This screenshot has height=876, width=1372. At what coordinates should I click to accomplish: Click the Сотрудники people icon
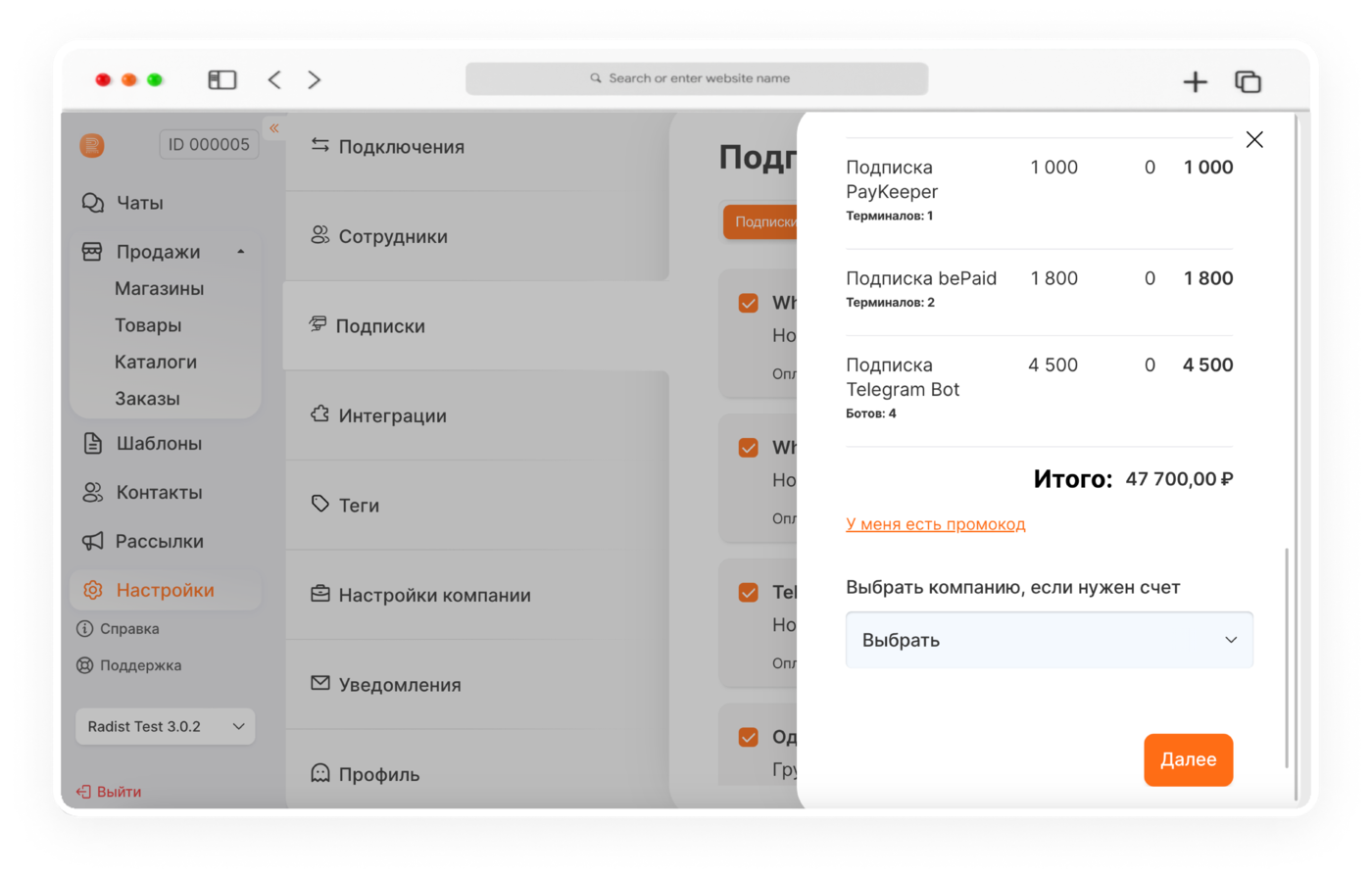(320, 235)
